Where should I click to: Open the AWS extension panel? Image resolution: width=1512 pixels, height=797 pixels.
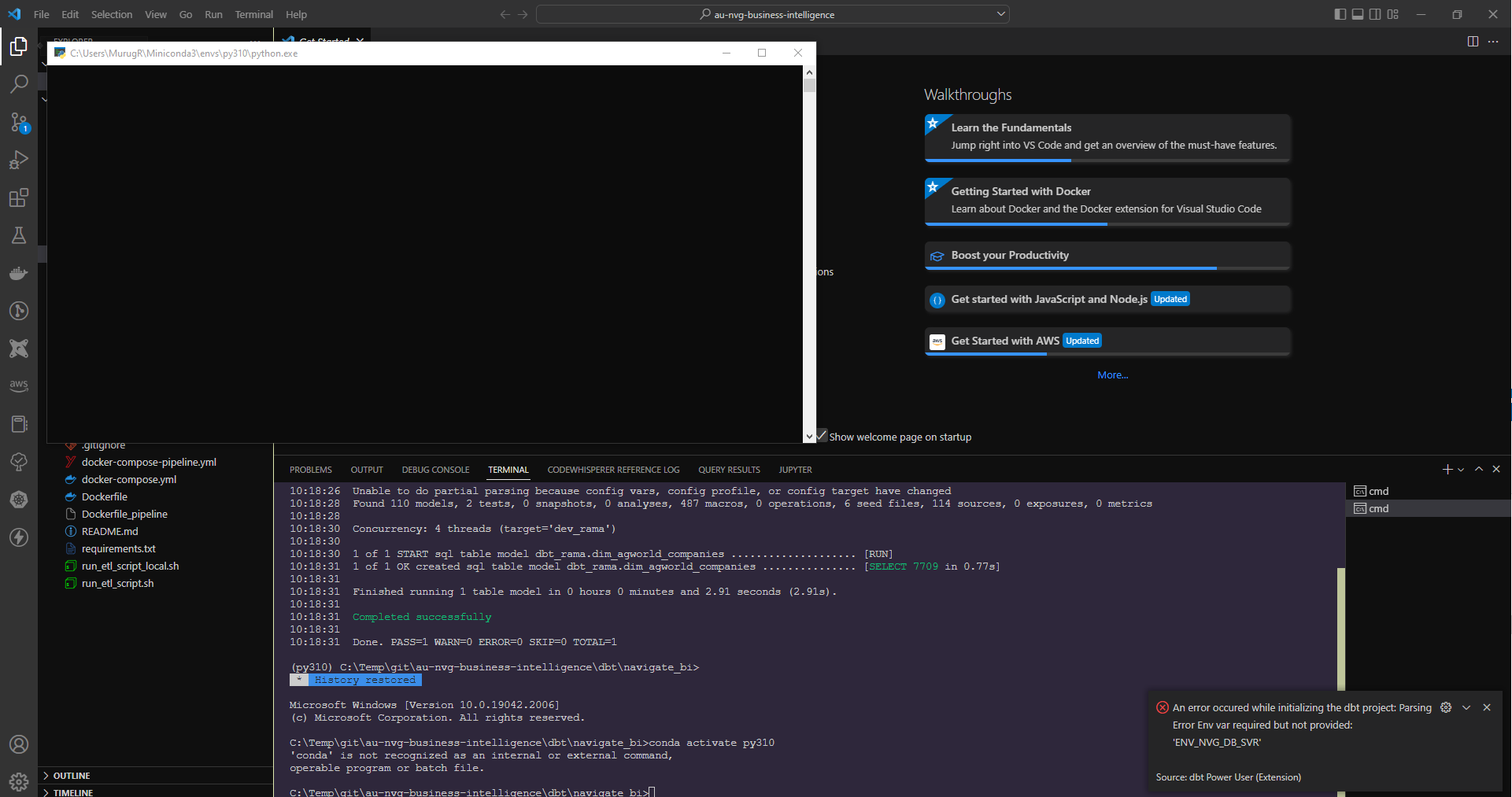coord(19,386)
